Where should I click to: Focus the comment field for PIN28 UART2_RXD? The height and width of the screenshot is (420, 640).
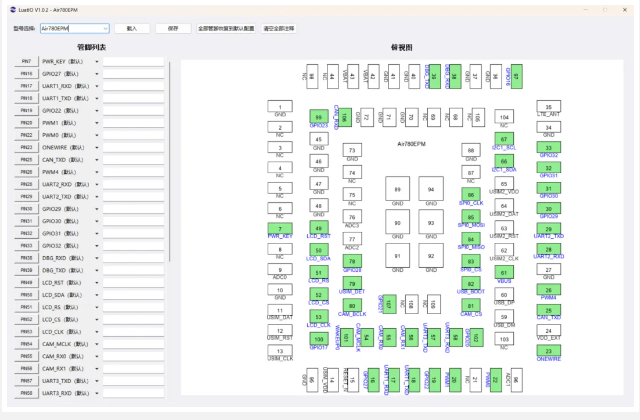pyautogui.click(x=133, y=184)
